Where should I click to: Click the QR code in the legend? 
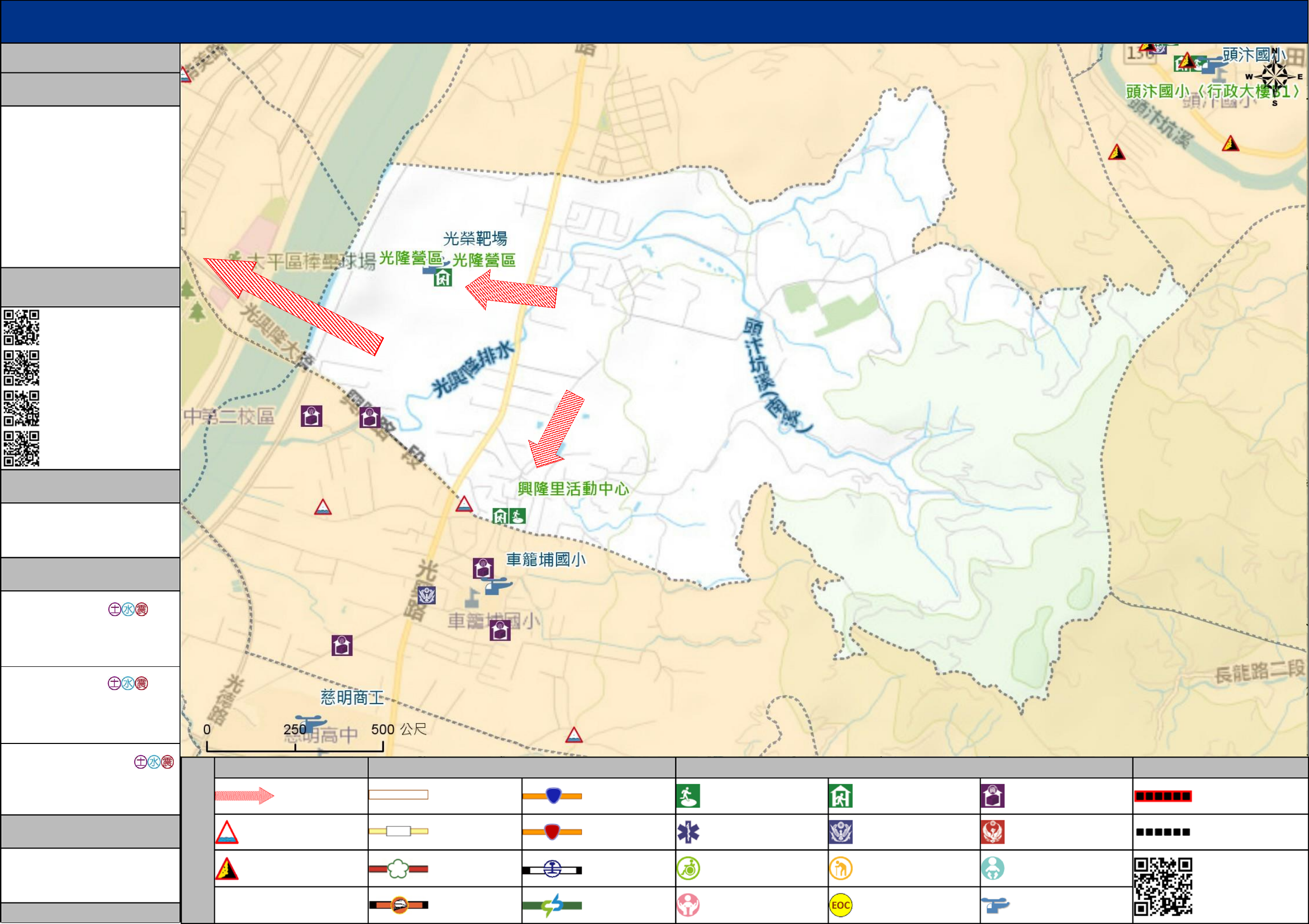[1163, 886]
